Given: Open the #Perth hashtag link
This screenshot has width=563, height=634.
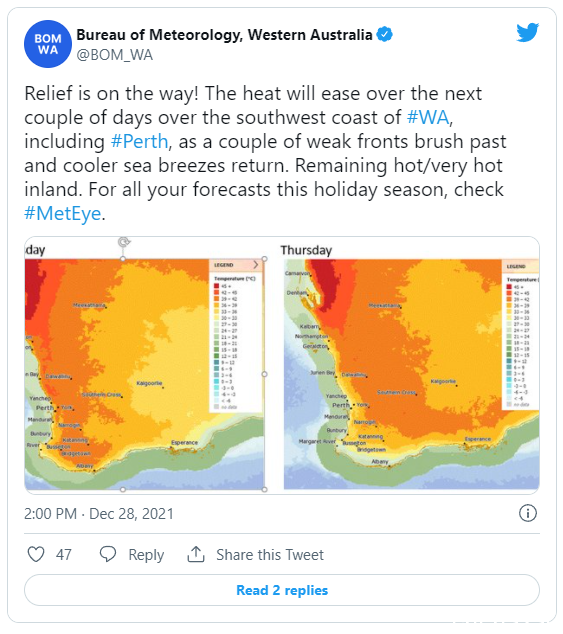Looking at the screenshot, I should 139,142.
